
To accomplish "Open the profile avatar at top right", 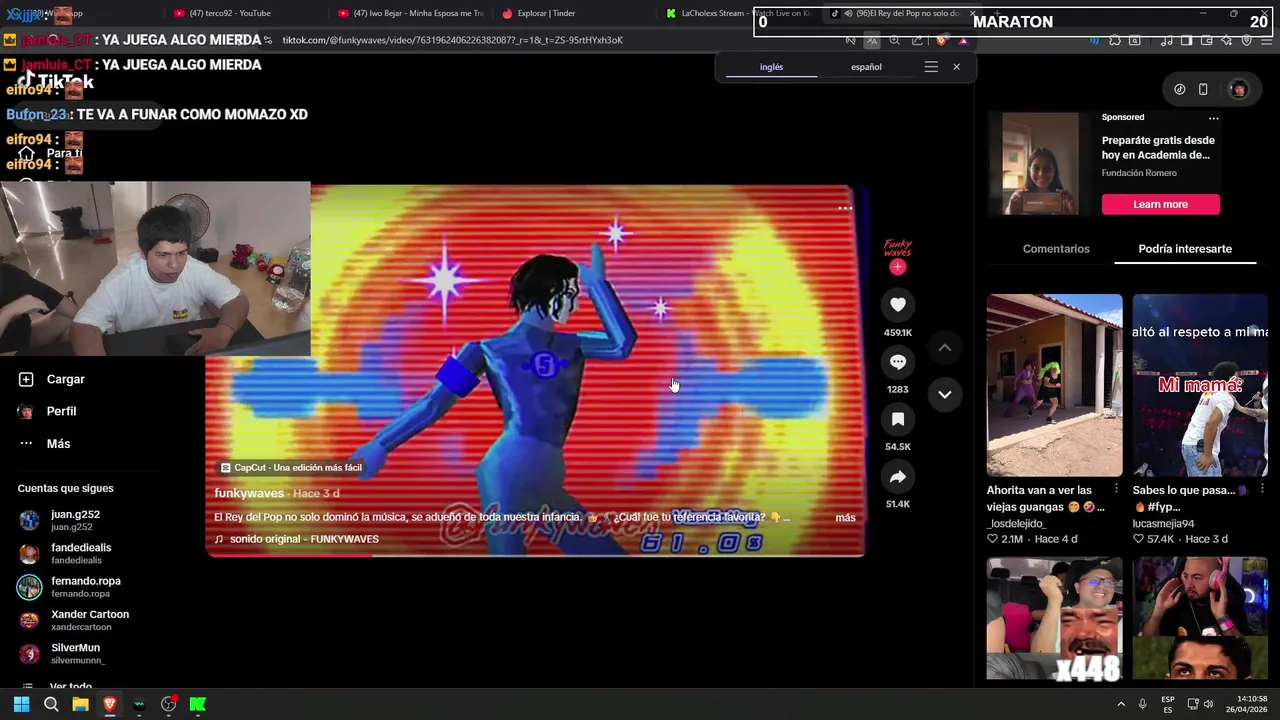I will 1238,89.
